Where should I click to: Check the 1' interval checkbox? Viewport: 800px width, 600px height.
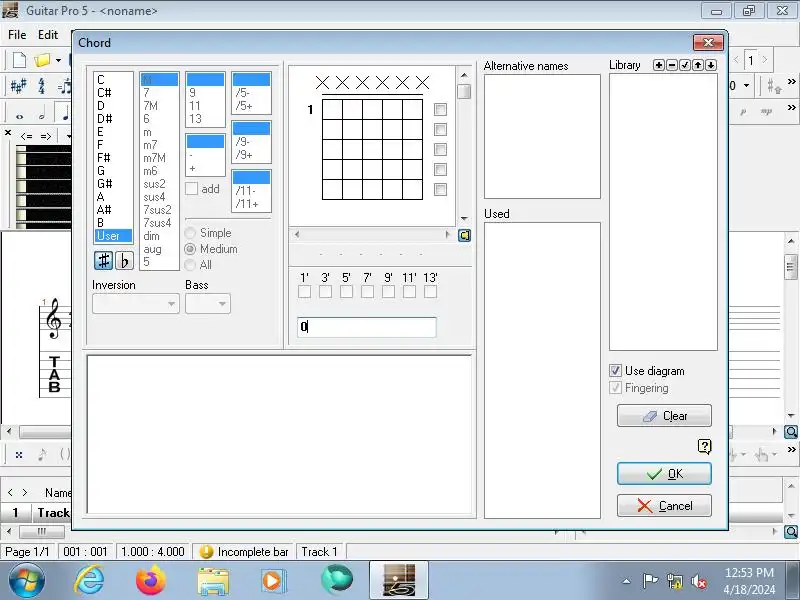(x=304, y=292)
